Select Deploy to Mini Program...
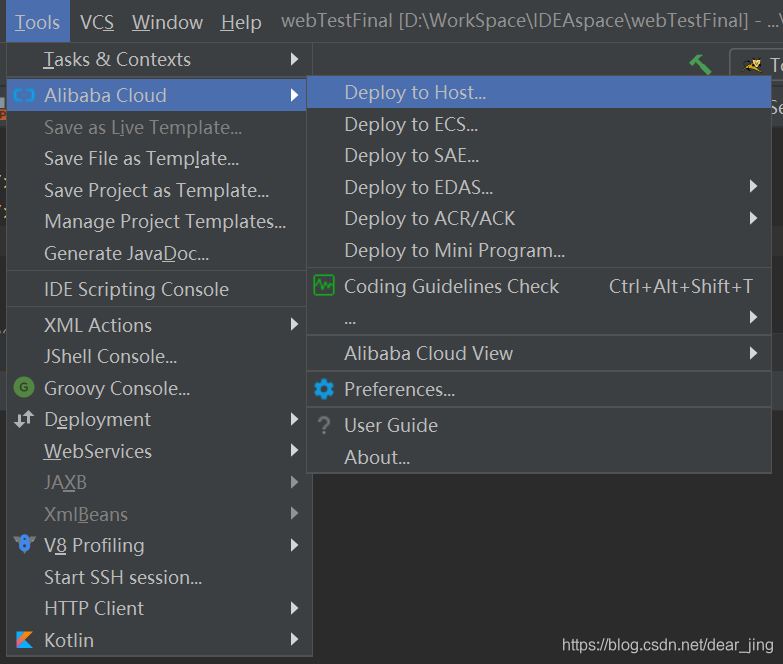The height and width of the screenshot is (664, 783). (539, 250)
